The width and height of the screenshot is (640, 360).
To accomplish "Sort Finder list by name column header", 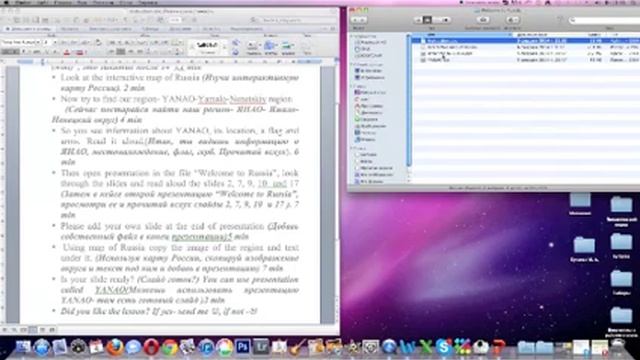I will 461,34.
